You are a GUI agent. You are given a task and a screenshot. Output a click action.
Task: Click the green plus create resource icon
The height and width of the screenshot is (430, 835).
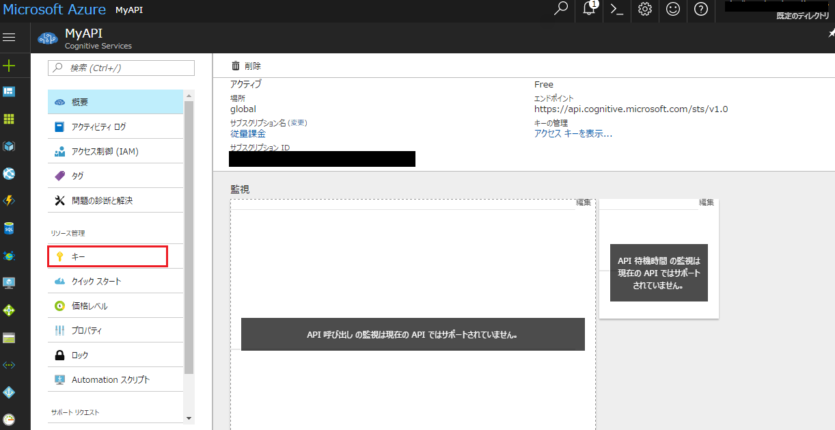tap(9, 65)
